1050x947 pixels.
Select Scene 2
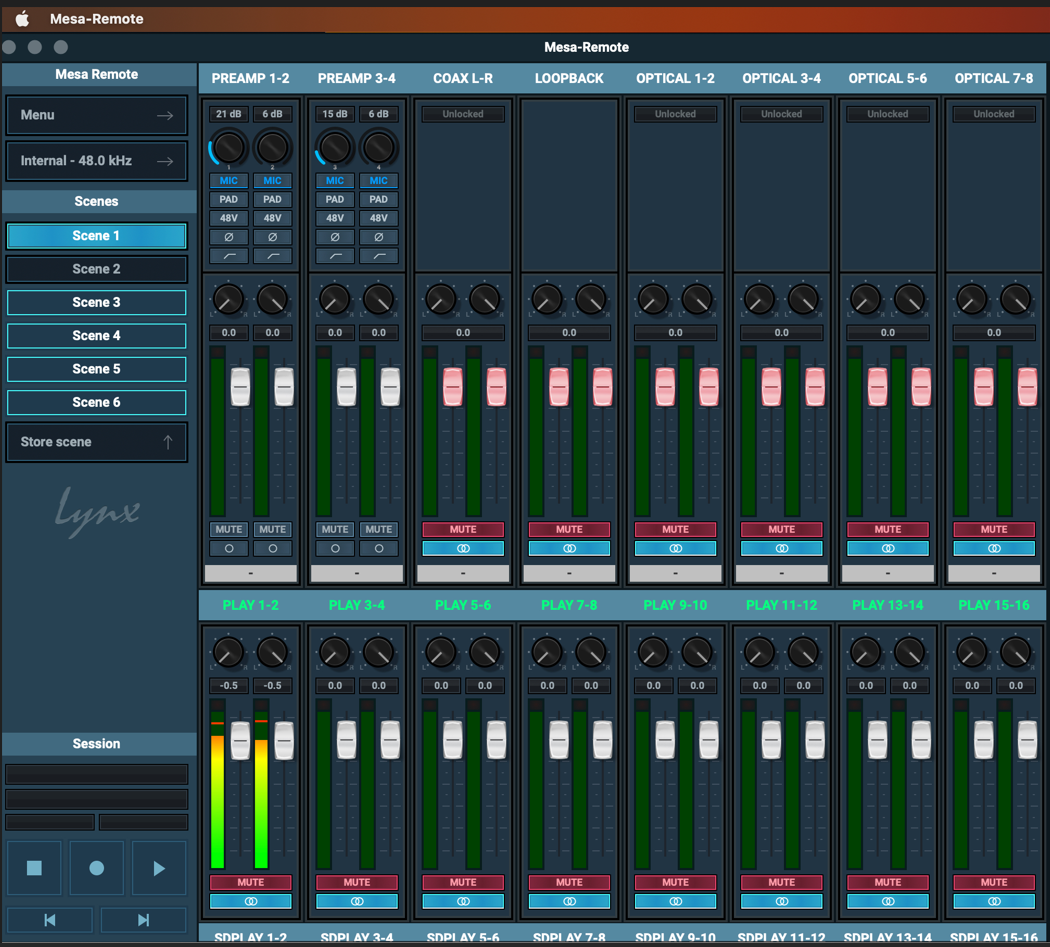(96, 269)
